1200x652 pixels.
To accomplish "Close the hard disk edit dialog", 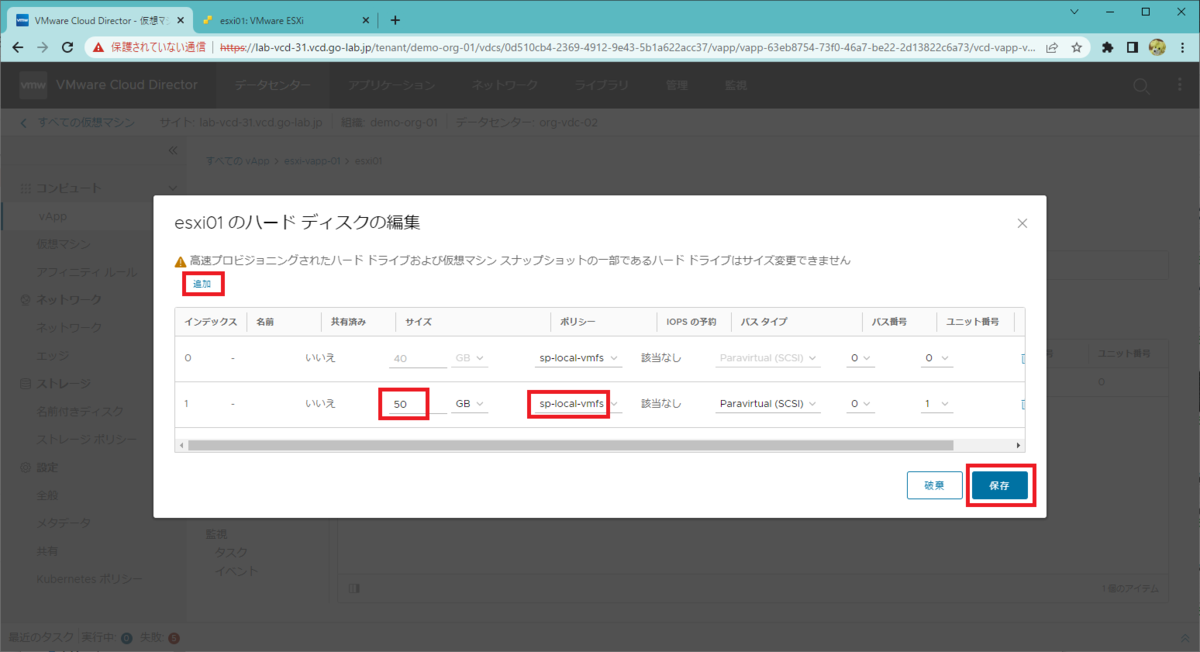I will click(1022, 224).
